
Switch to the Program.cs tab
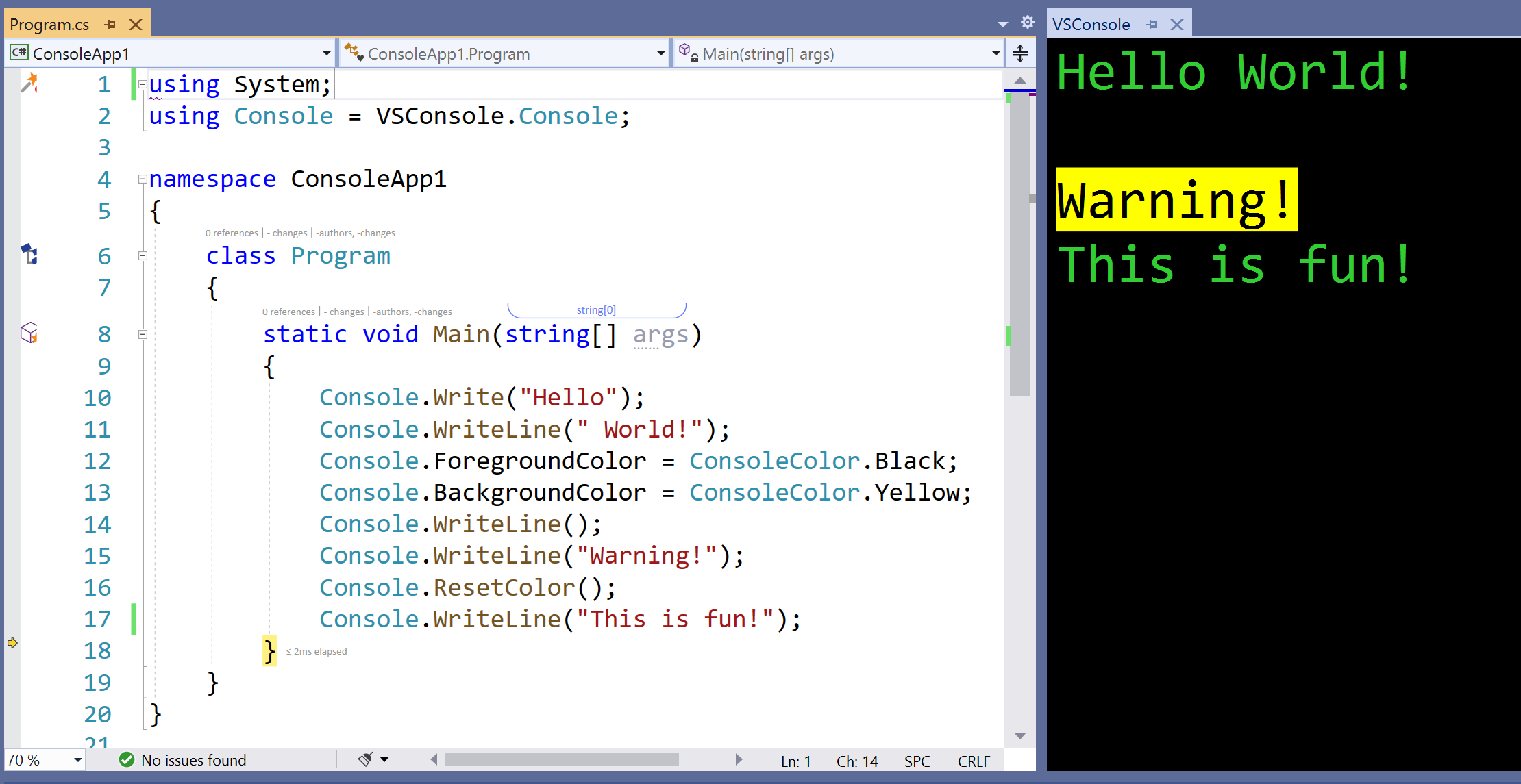click(49, 25)
